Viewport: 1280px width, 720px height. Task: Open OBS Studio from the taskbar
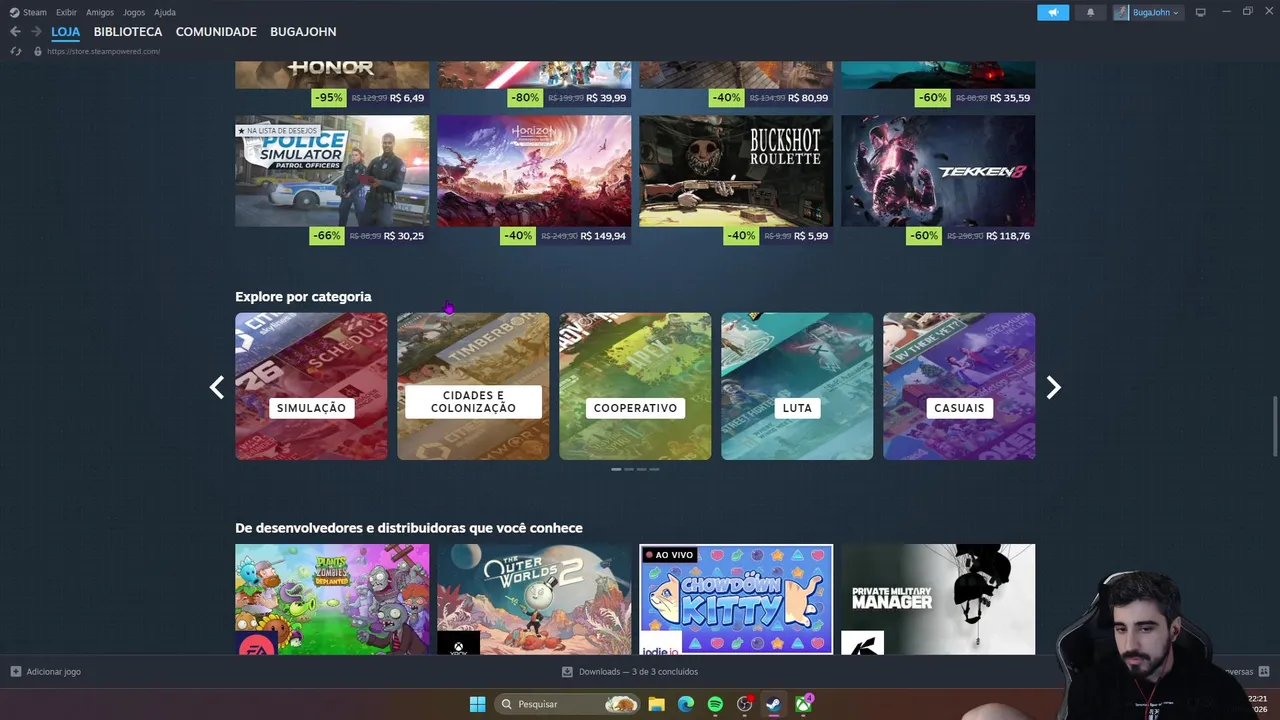point(744,704)
